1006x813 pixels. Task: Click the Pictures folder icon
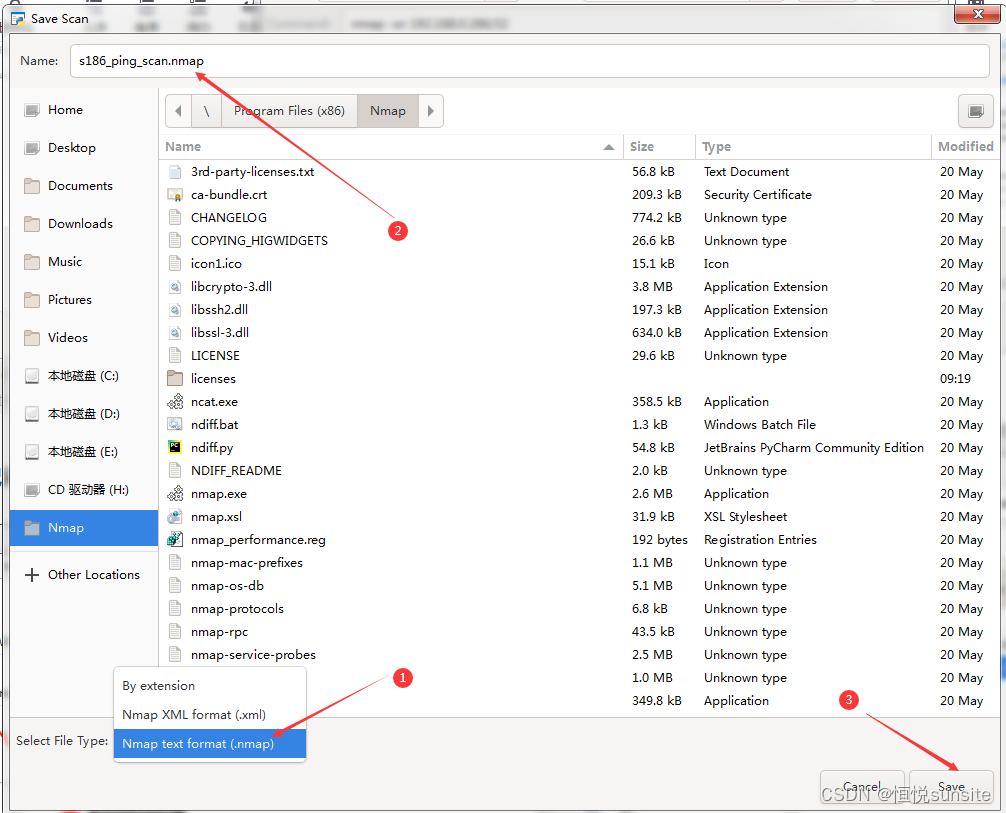[x=31, y=300]
